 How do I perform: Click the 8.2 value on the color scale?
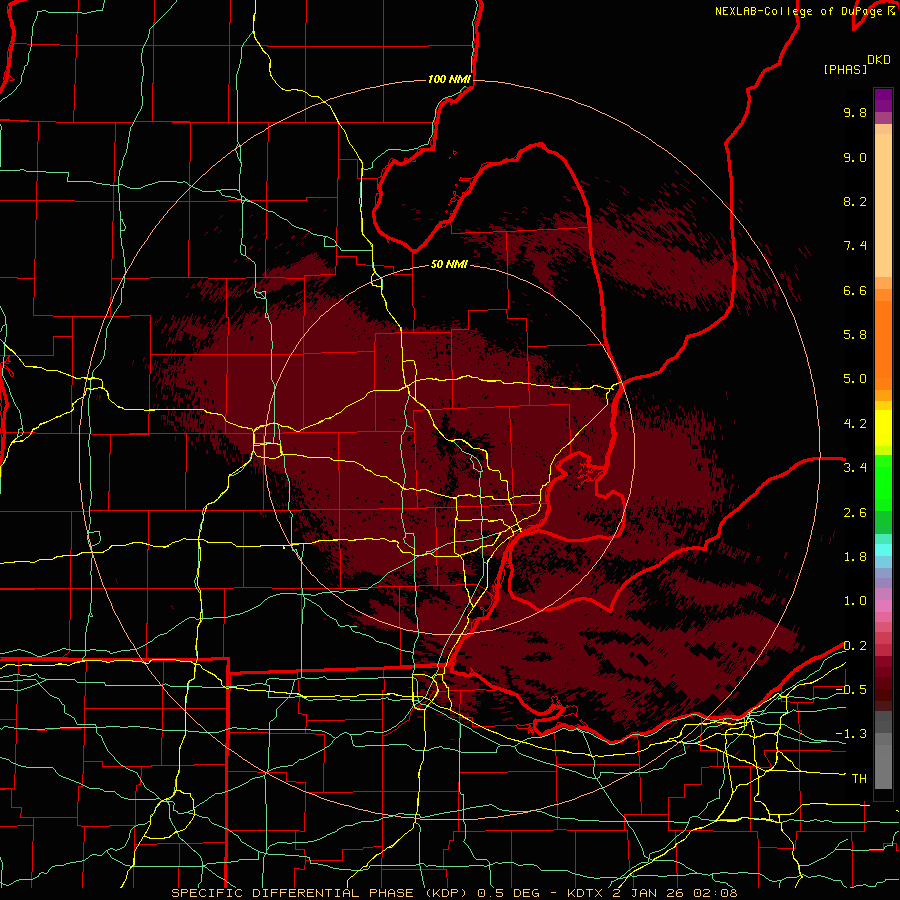855,201
